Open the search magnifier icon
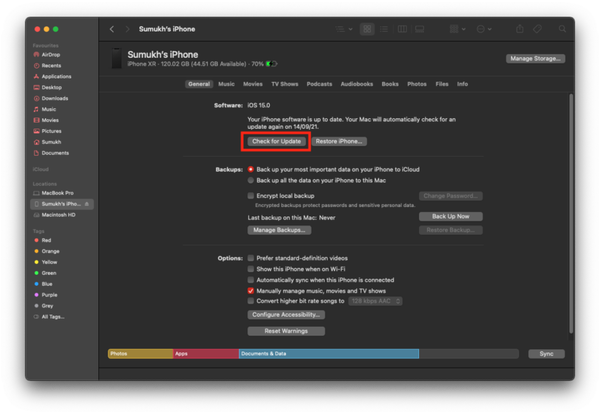This screenshot has height=414, width=600. 562,29
